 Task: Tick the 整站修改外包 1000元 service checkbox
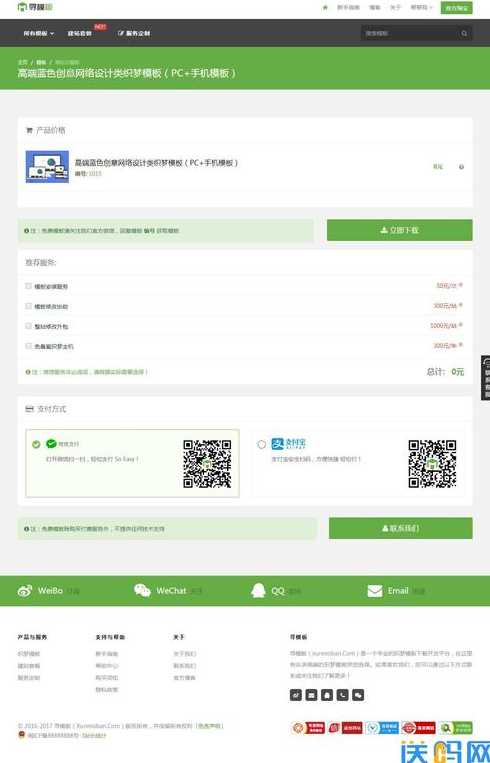pyautogui.click(x=28, y=326)
